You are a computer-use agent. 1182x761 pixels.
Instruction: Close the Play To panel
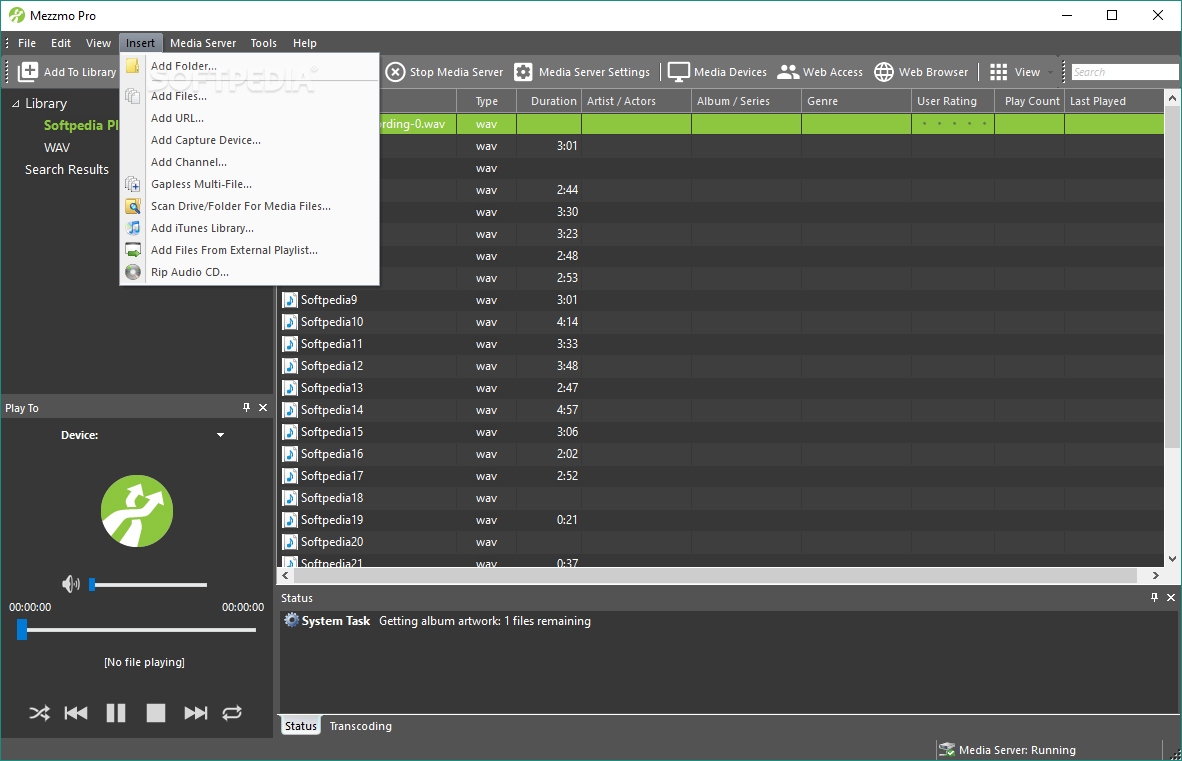[263, 408]
